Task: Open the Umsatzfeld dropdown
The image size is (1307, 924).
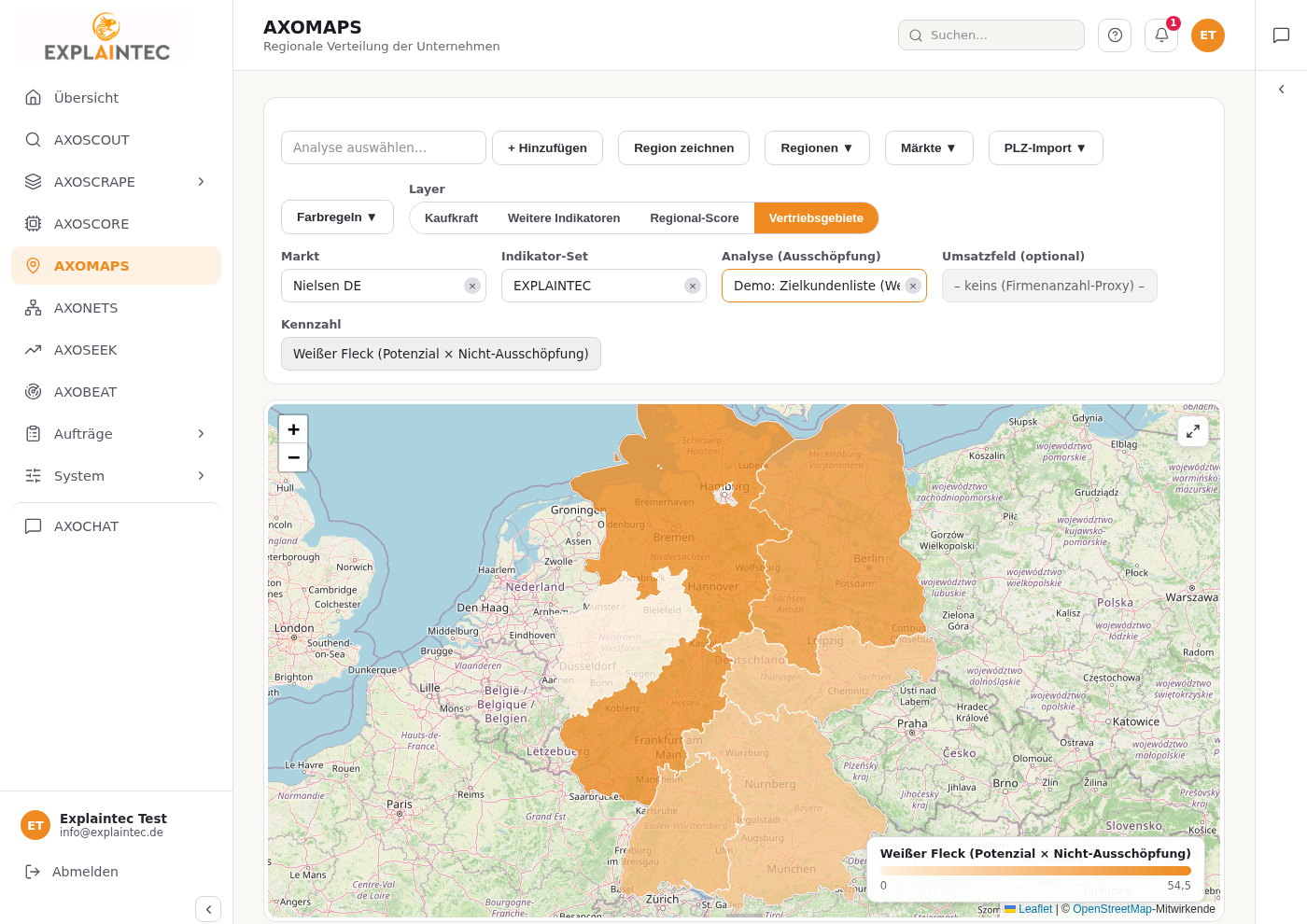Action: (x=1049, y=286)
